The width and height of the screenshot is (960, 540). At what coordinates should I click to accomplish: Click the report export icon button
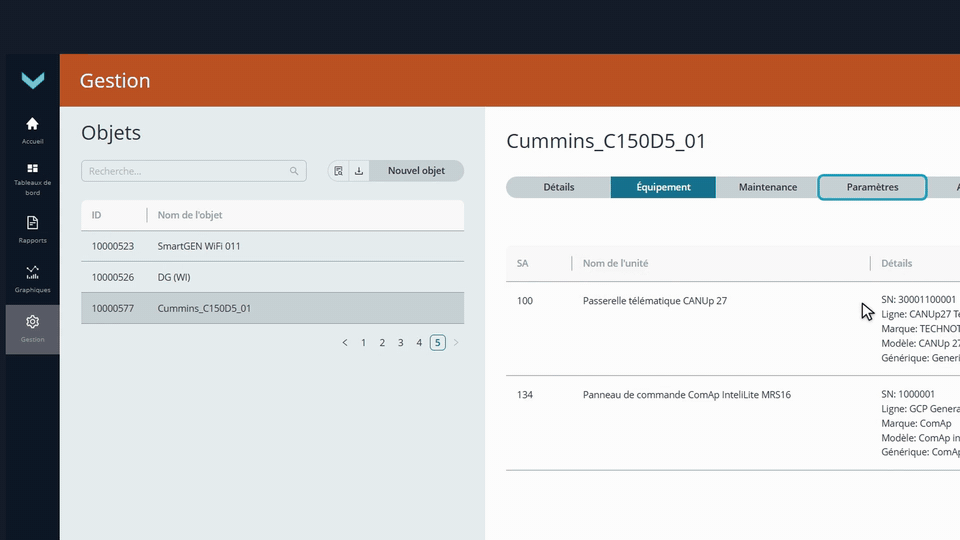point(339,171)
